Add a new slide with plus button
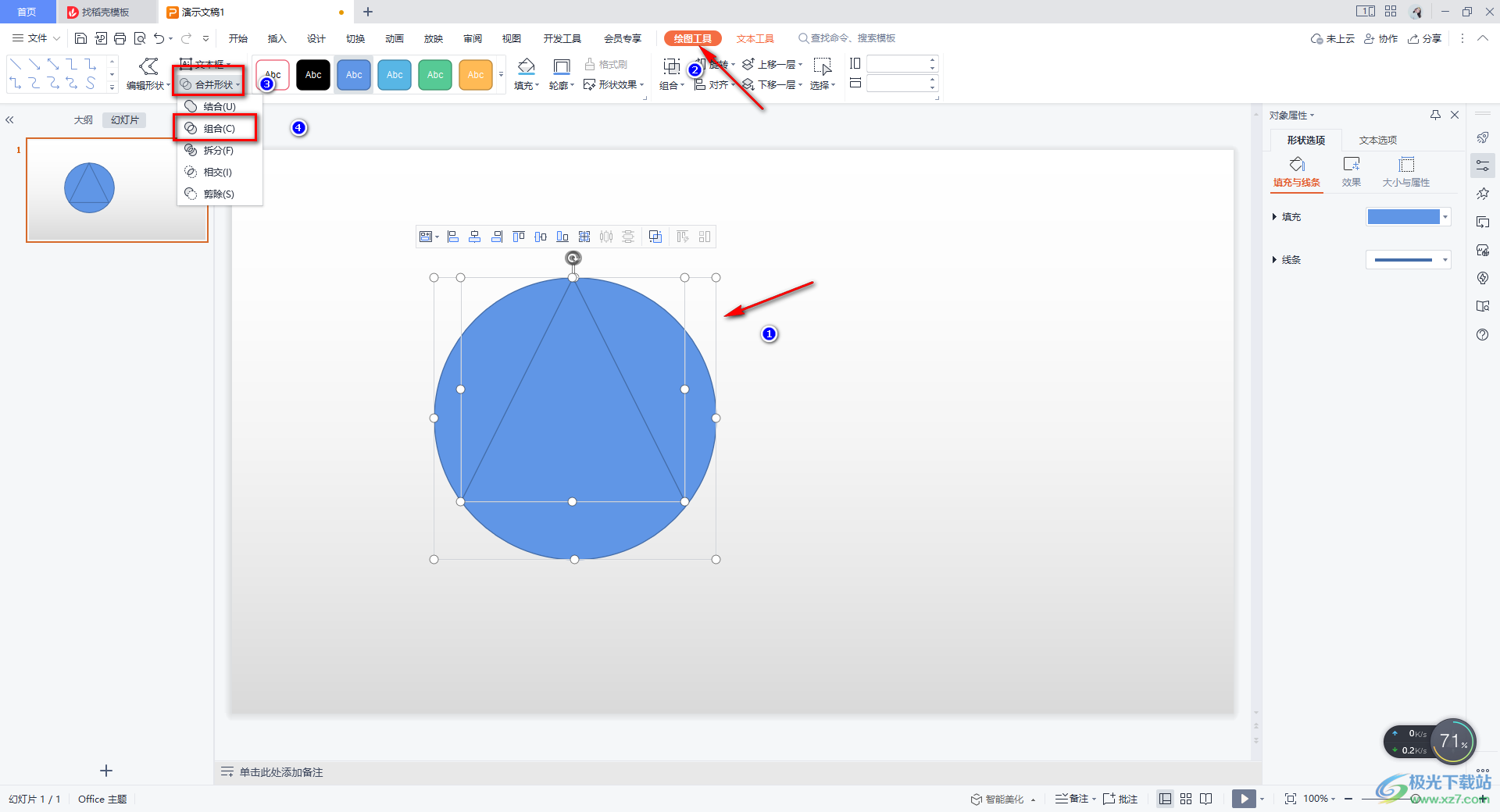1500x812 pixels. (106, 771)
